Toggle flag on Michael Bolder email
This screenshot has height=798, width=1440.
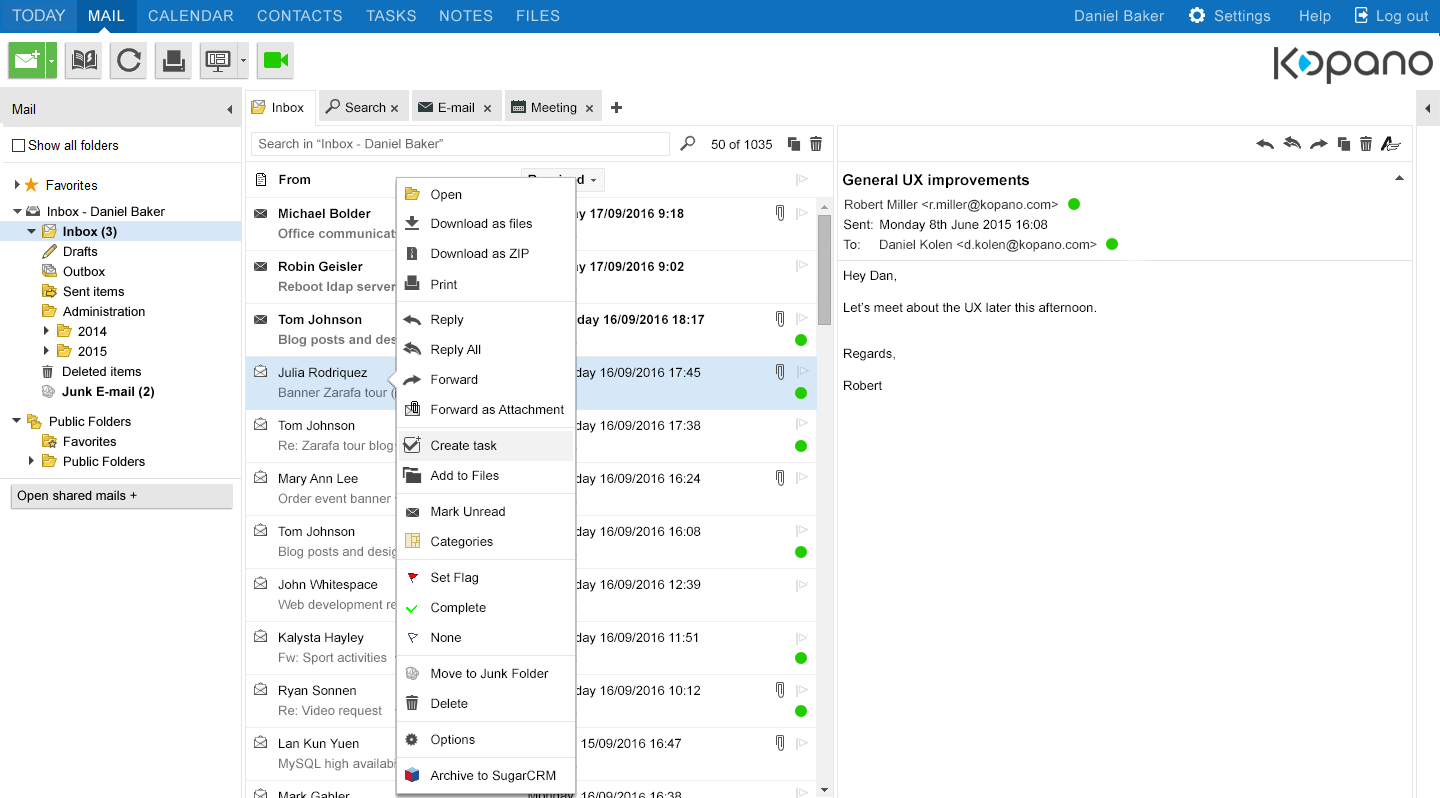coord(801,213)
